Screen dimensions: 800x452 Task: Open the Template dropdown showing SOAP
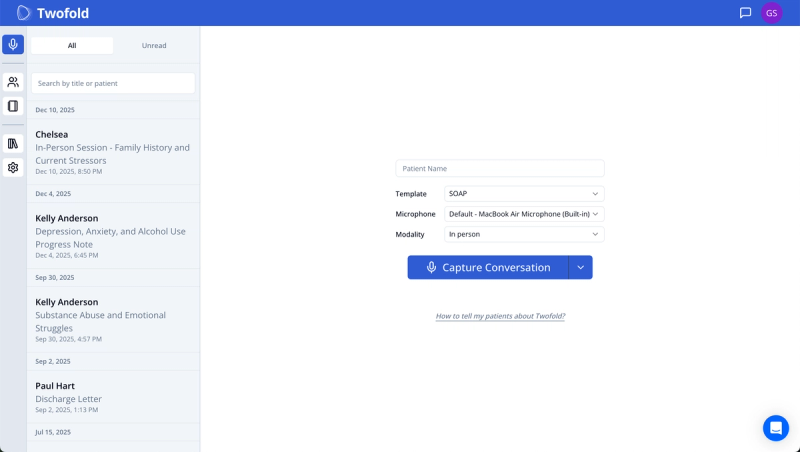pyautogui.click(x=524, y=194)
